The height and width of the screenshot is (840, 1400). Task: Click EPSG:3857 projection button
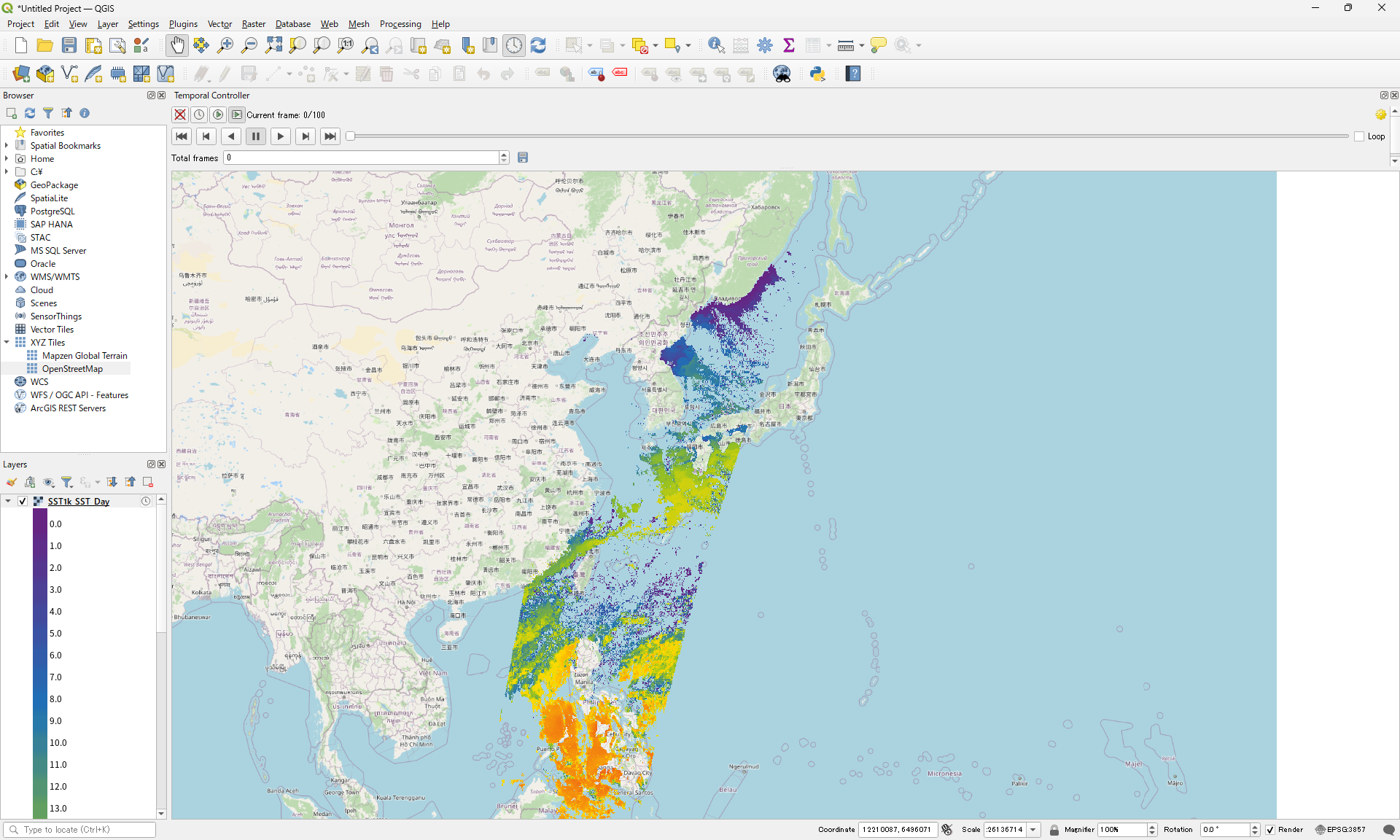click(x=1340, y=830)
